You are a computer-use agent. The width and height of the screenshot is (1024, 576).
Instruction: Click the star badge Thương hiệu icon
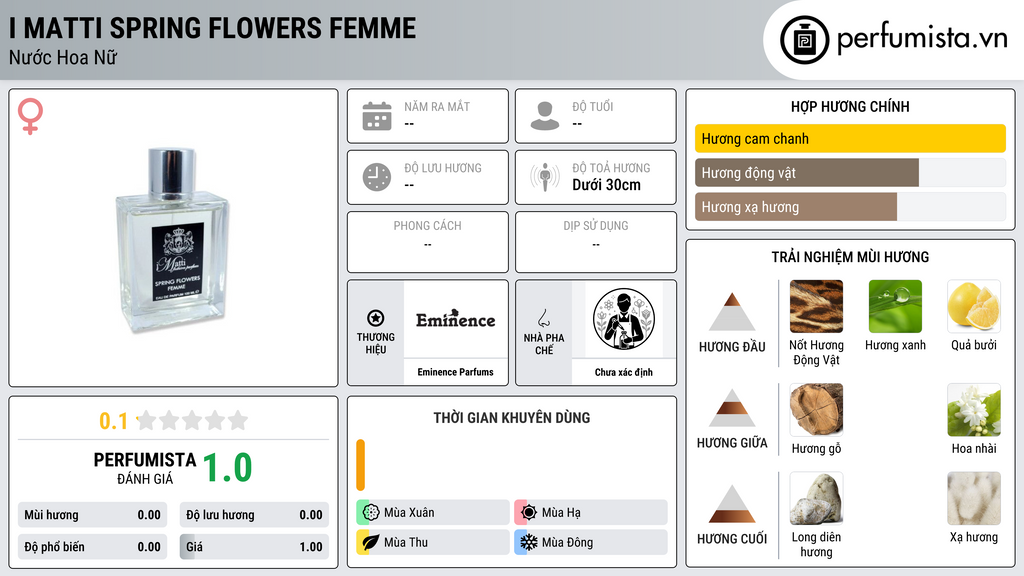coord(376,318)
